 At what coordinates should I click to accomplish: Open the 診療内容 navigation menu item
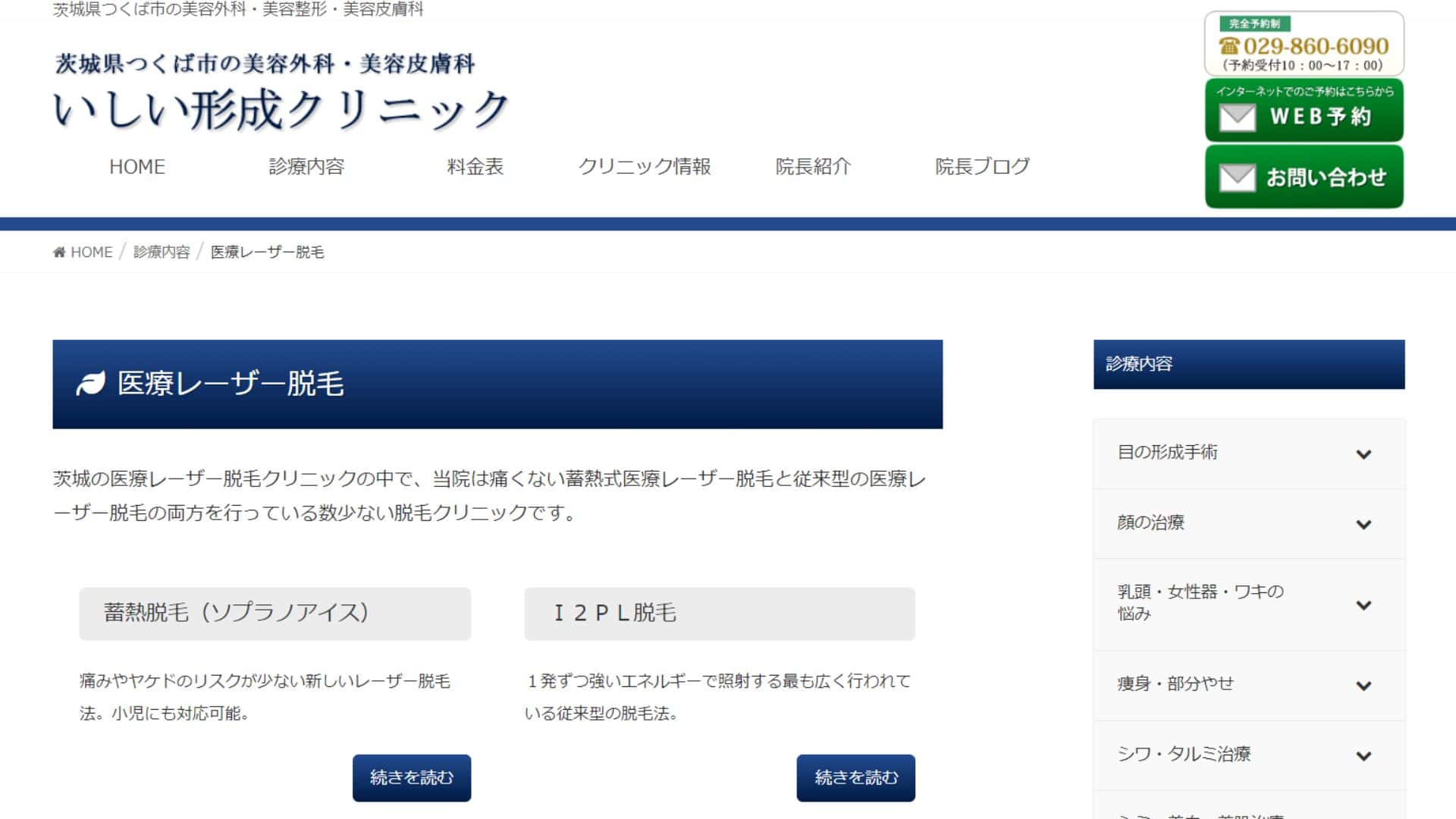click(x=306, y=167)
